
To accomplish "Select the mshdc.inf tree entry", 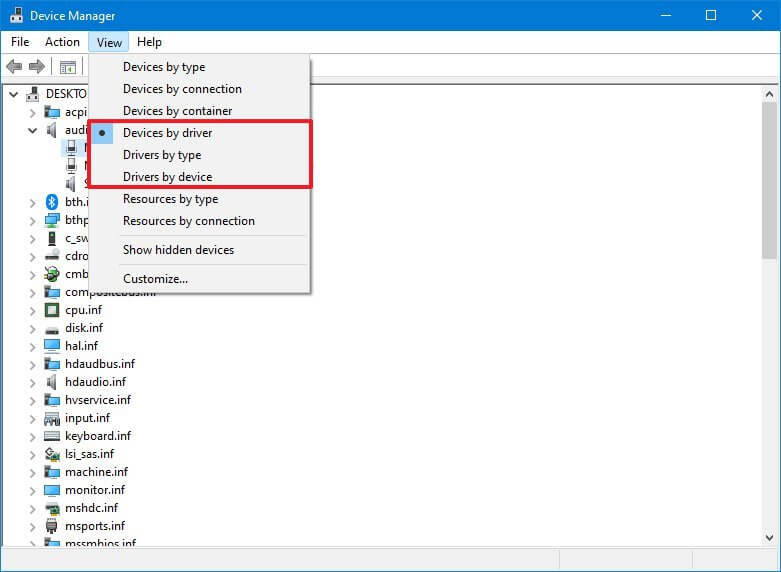I will point(92,508).
